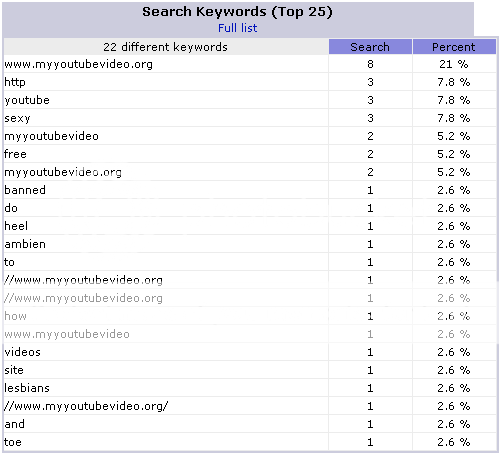Click the 7.8 % value in the youtube row

454,100
